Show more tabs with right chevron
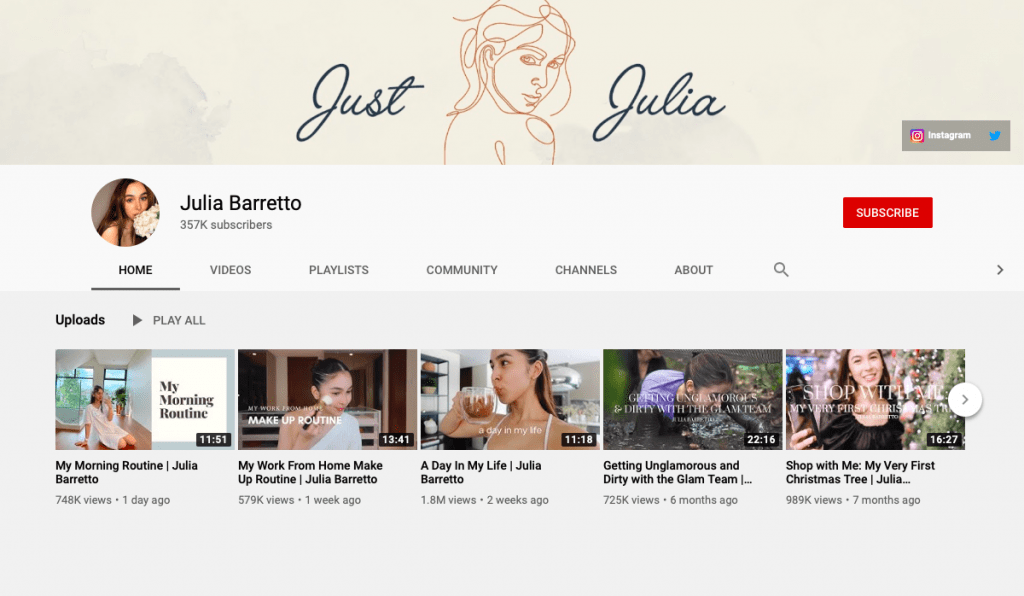Screen dimensions: 1024x596 point(1000,270)
